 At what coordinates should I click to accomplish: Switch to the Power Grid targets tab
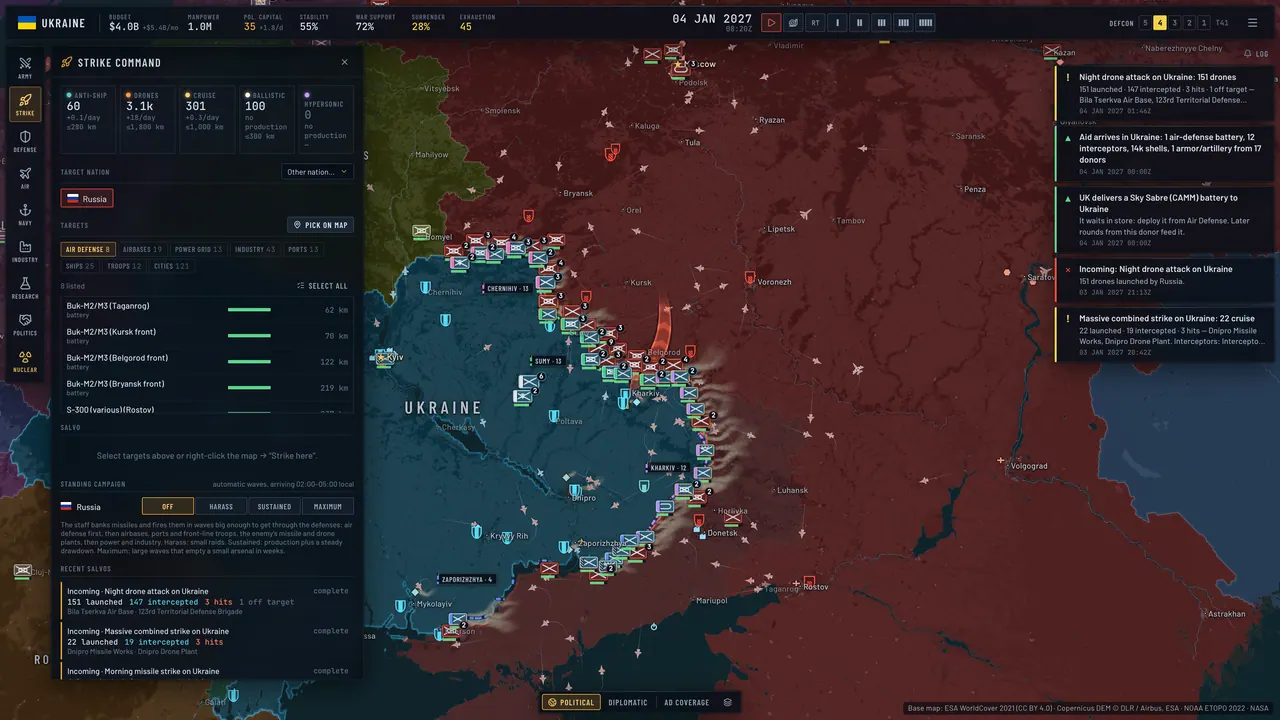198,249
